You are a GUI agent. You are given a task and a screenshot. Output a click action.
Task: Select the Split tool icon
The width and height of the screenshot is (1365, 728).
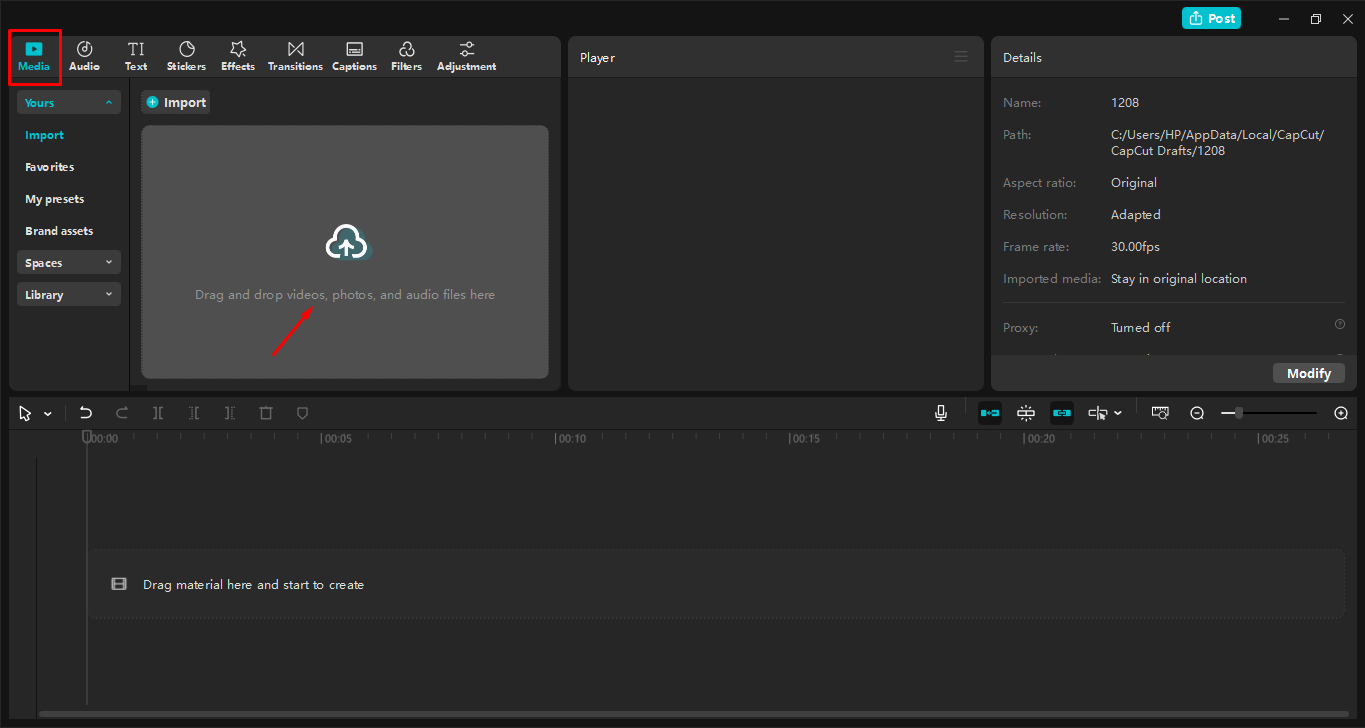coord(158,412)
